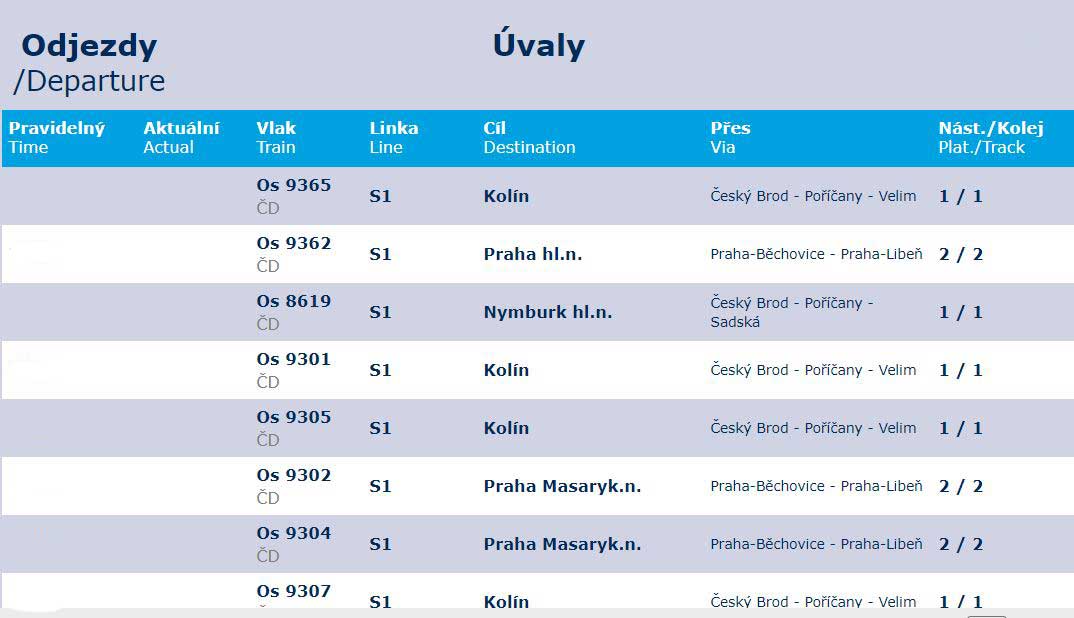
Task: Select train Os 8619 row
Action: coord(538,312)
